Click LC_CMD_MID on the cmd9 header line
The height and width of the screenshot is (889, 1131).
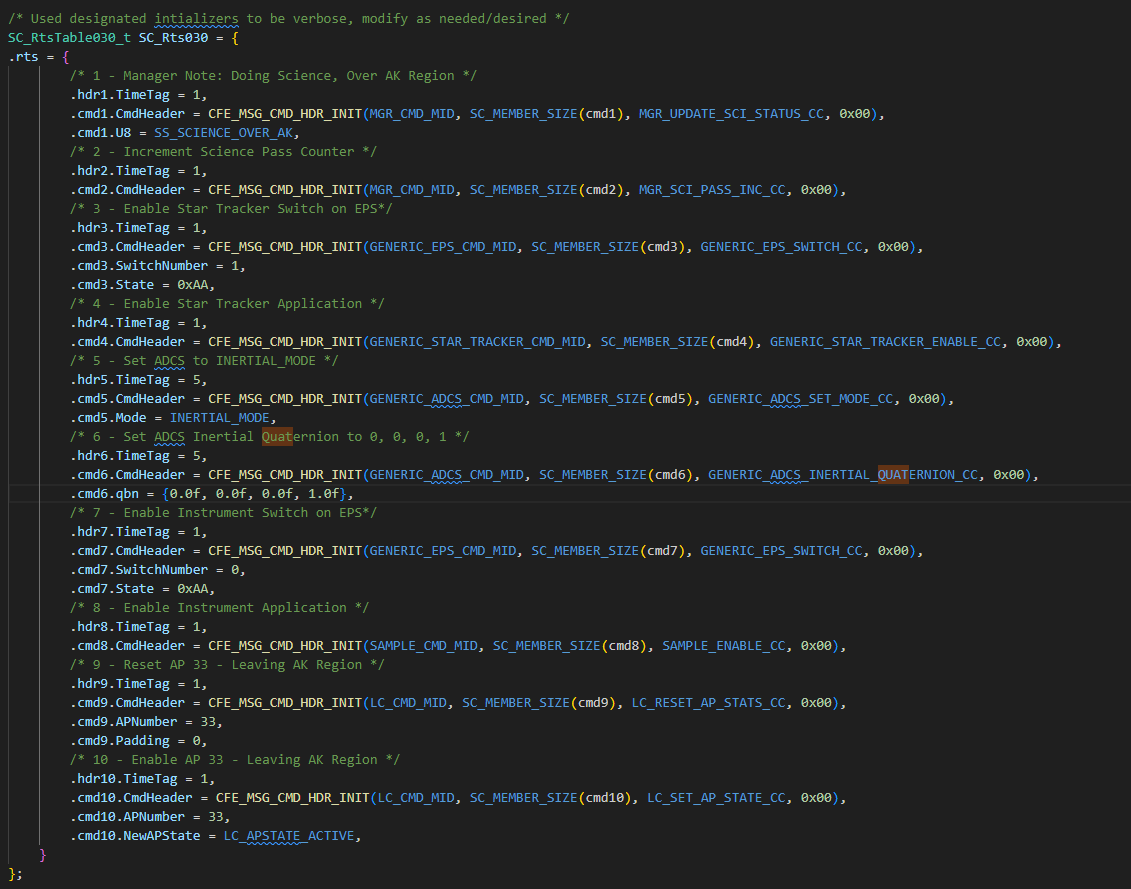408,703
